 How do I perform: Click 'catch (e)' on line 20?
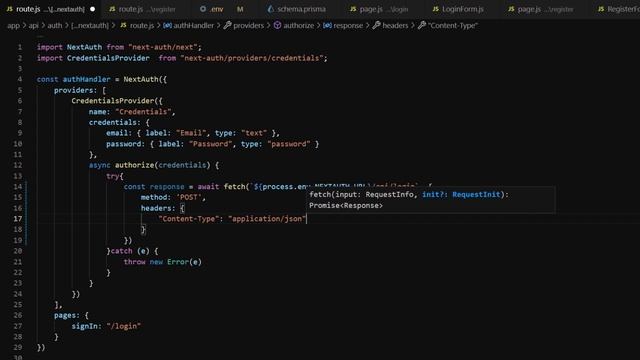click(130, 251)
